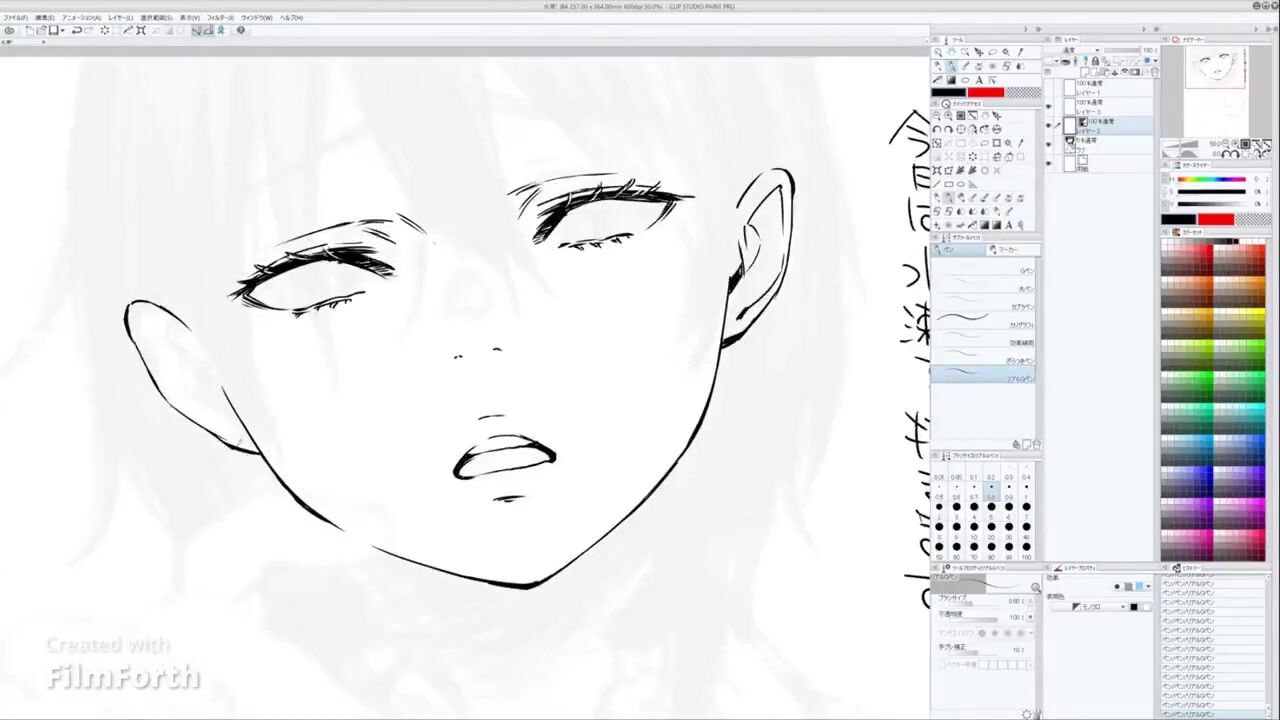Click the Transform icon in the command bar
1280x720 pixels.
(141, 31)
